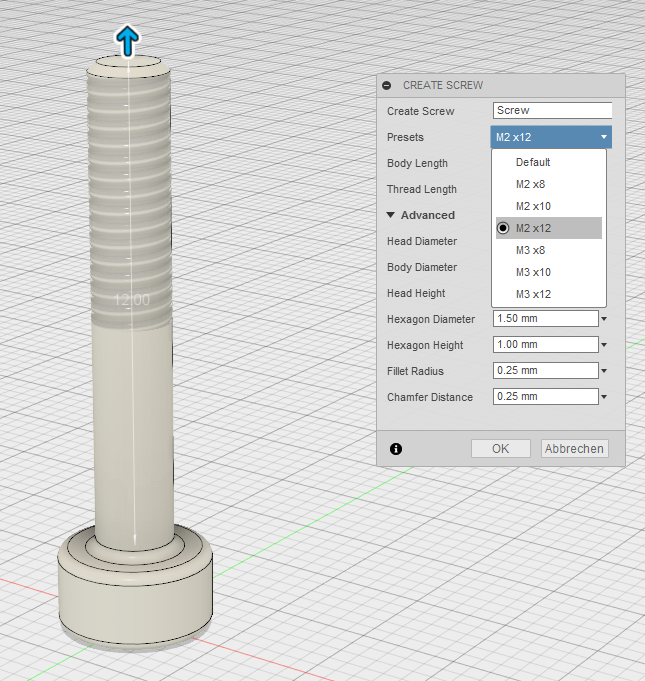Image resolution: width=645 pixels, height=681 pixels.
Task: Click the blue arrow manipulator above the screw
Action: click(127, 41)
